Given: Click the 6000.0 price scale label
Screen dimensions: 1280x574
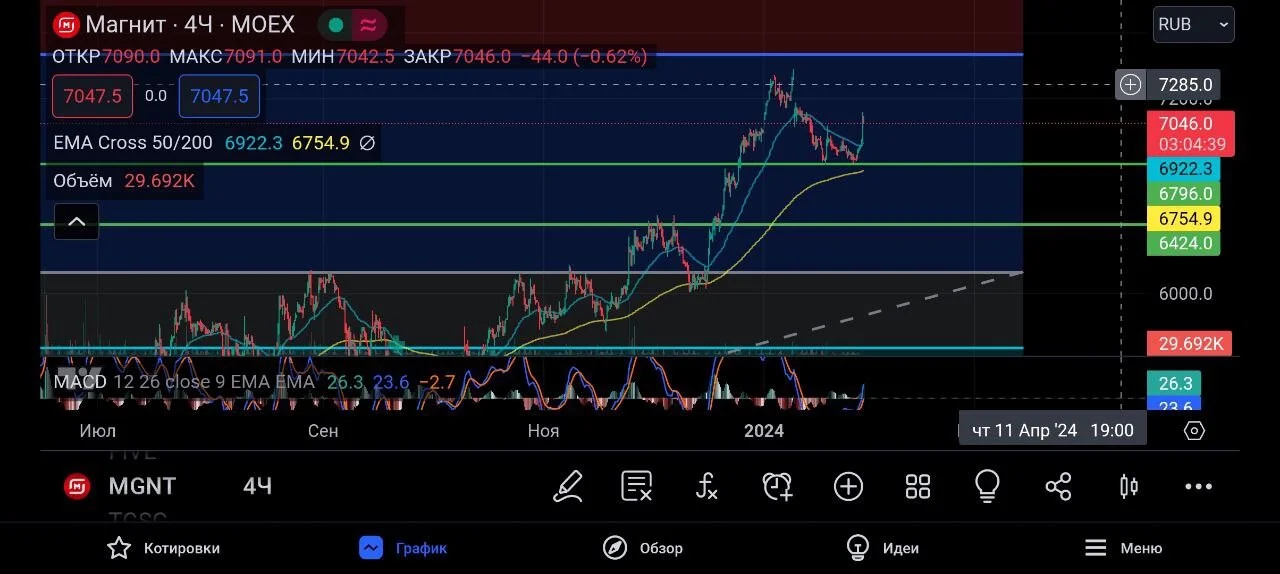Looking at the screenshot, I should 1185,294.
